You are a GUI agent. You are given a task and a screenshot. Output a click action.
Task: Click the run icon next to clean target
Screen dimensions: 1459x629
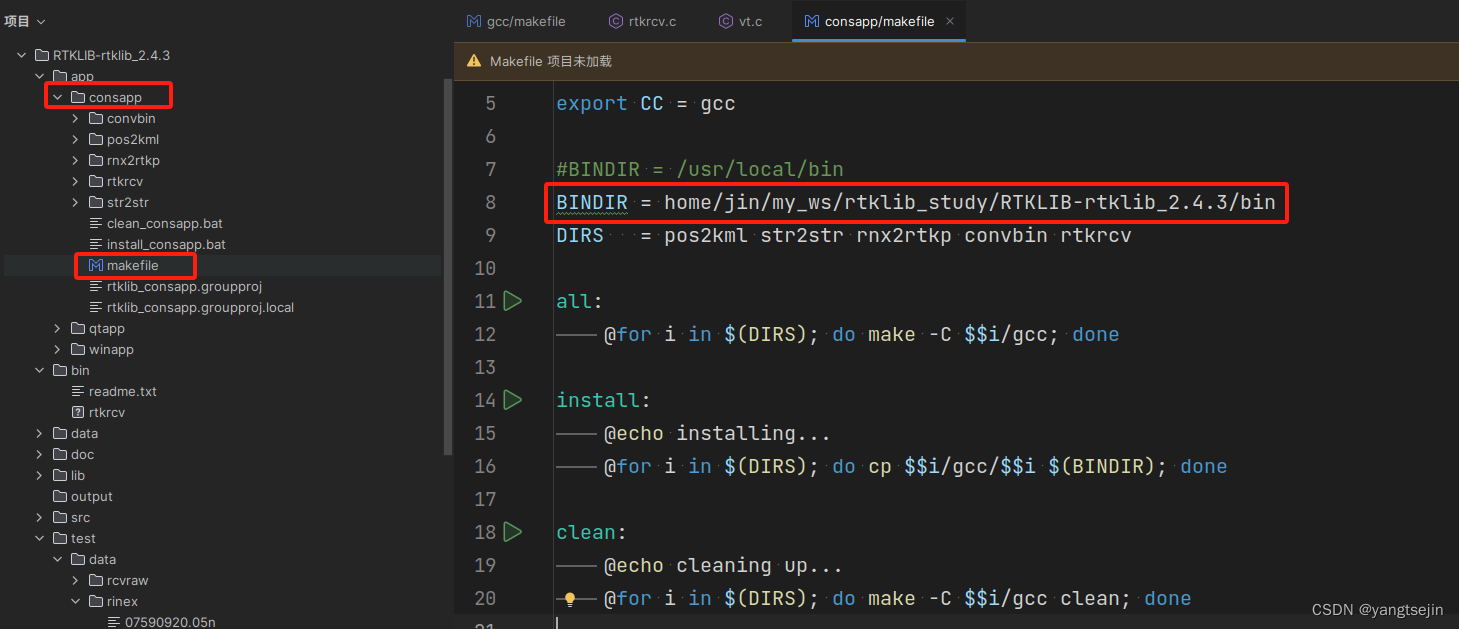coord(513,531)
